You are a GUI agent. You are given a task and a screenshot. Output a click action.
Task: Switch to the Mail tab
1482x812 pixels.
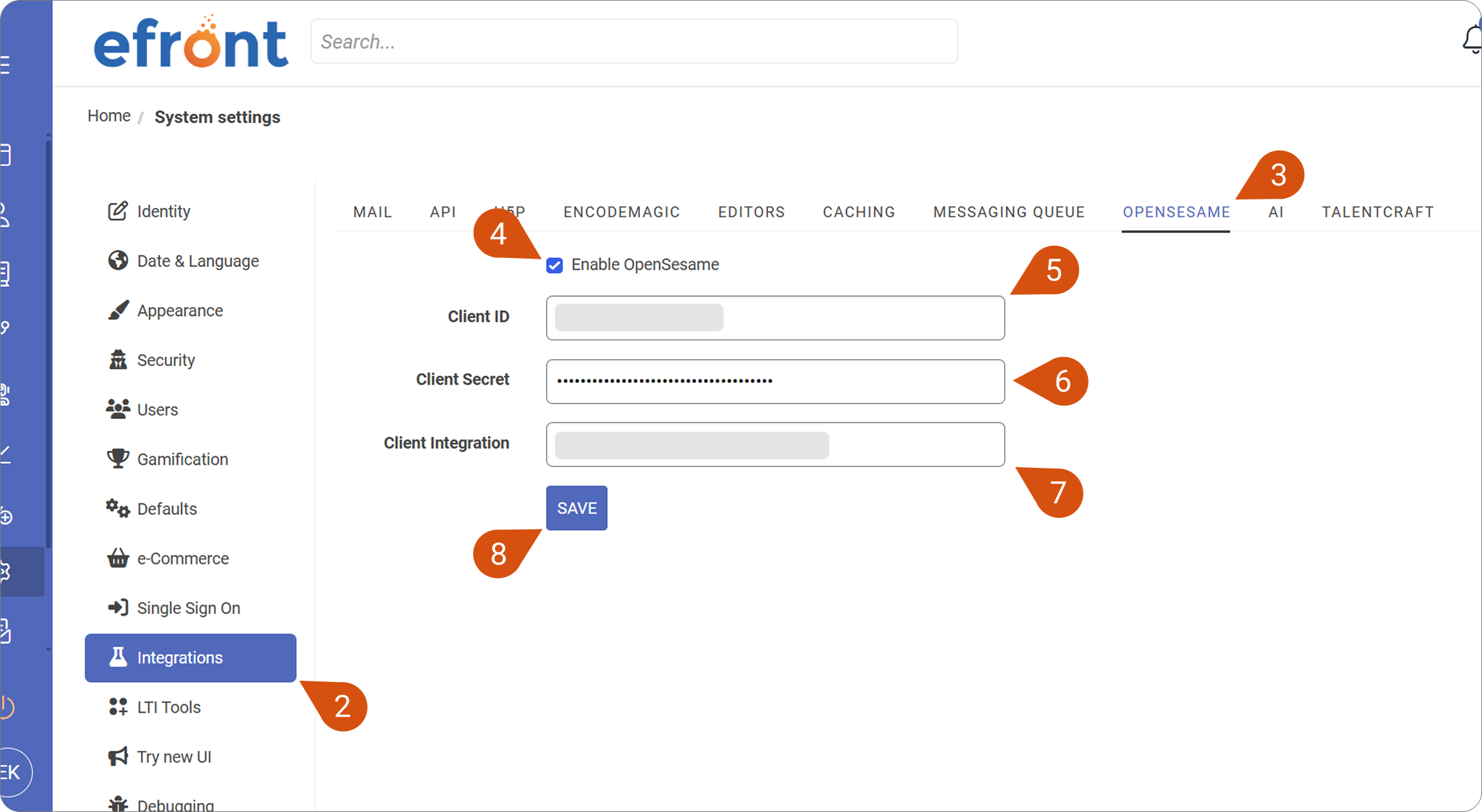click(372, 212)
